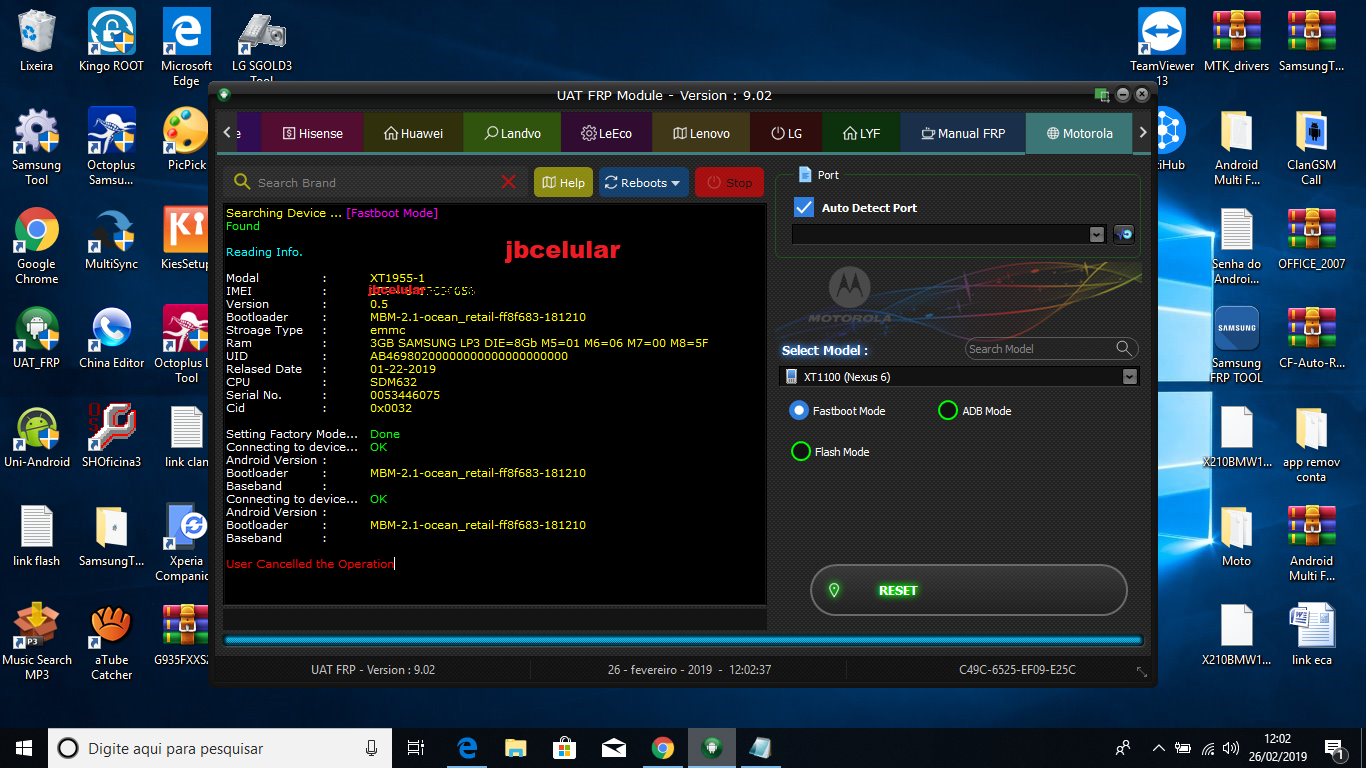Click the screenshot capture icon in UAT title bar
Image resolution: width=1366 pixels, height=768 pixels.
[x=1102, y=95]
